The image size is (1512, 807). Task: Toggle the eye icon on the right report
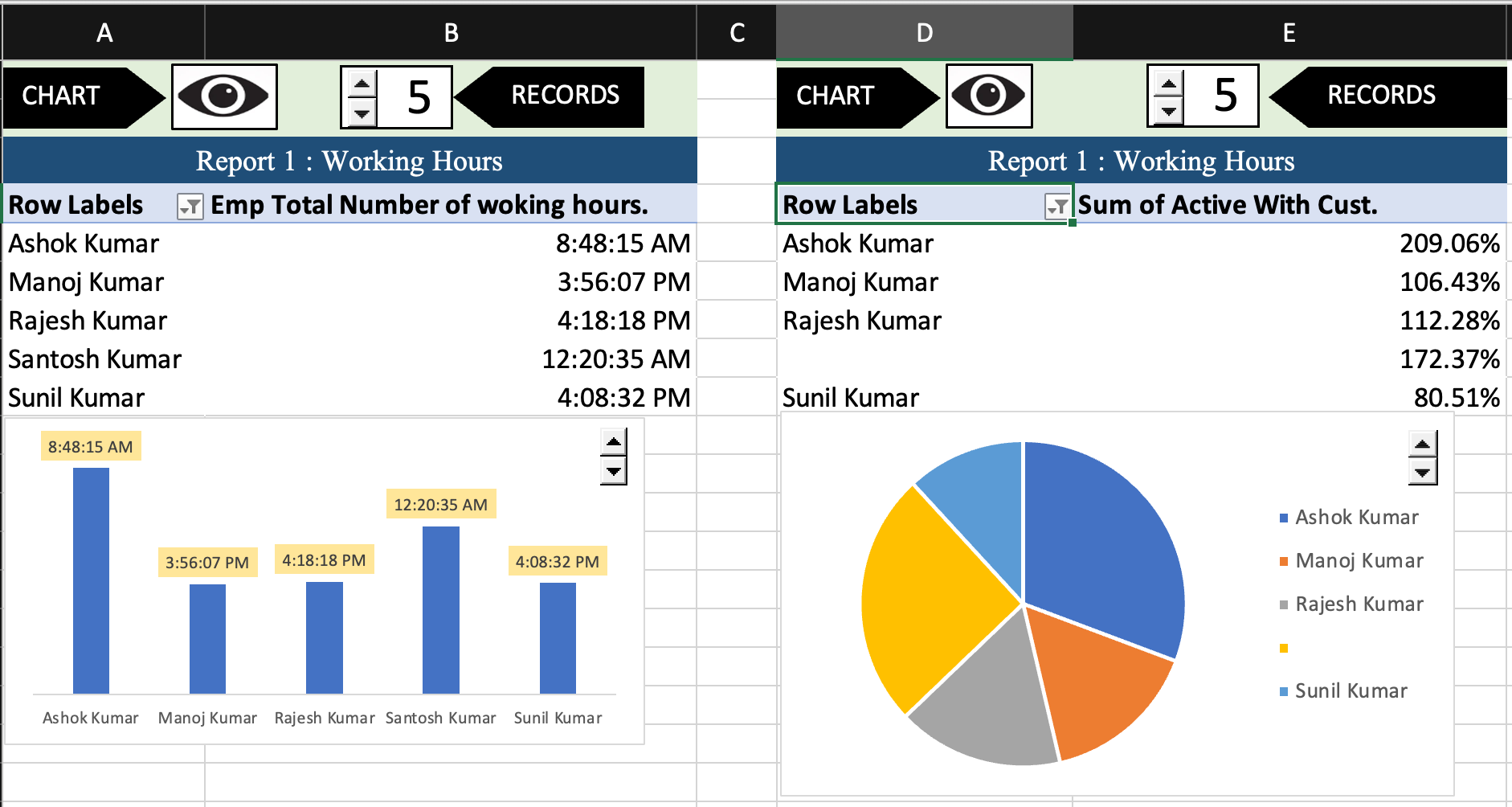tap(987, 96)
